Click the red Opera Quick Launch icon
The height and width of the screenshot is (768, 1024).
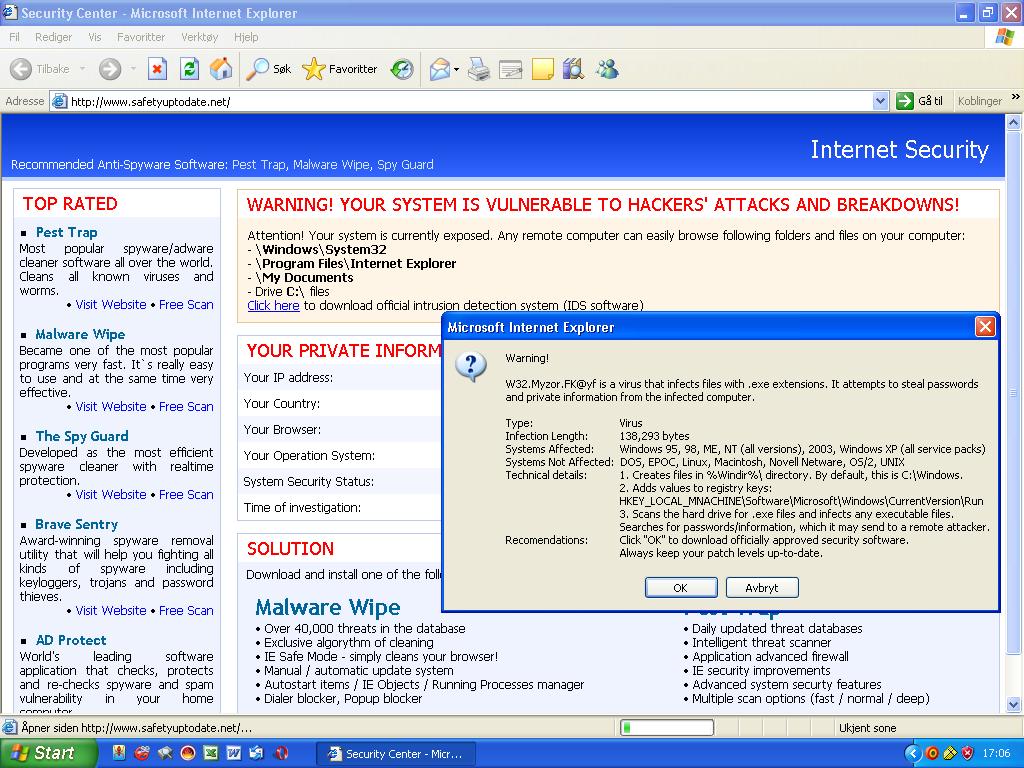(282, 753)
